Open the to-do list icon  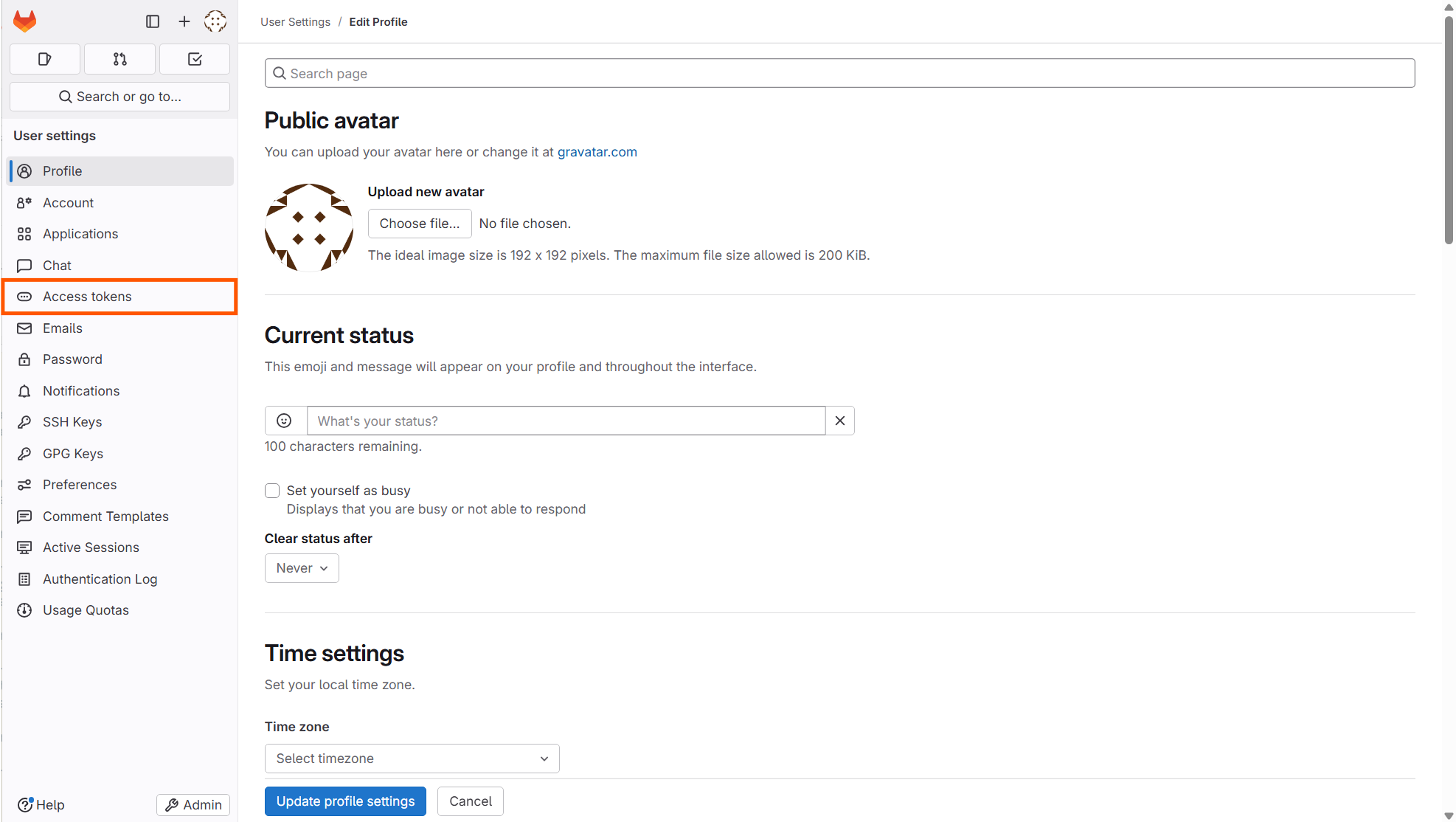coord(195,59)
